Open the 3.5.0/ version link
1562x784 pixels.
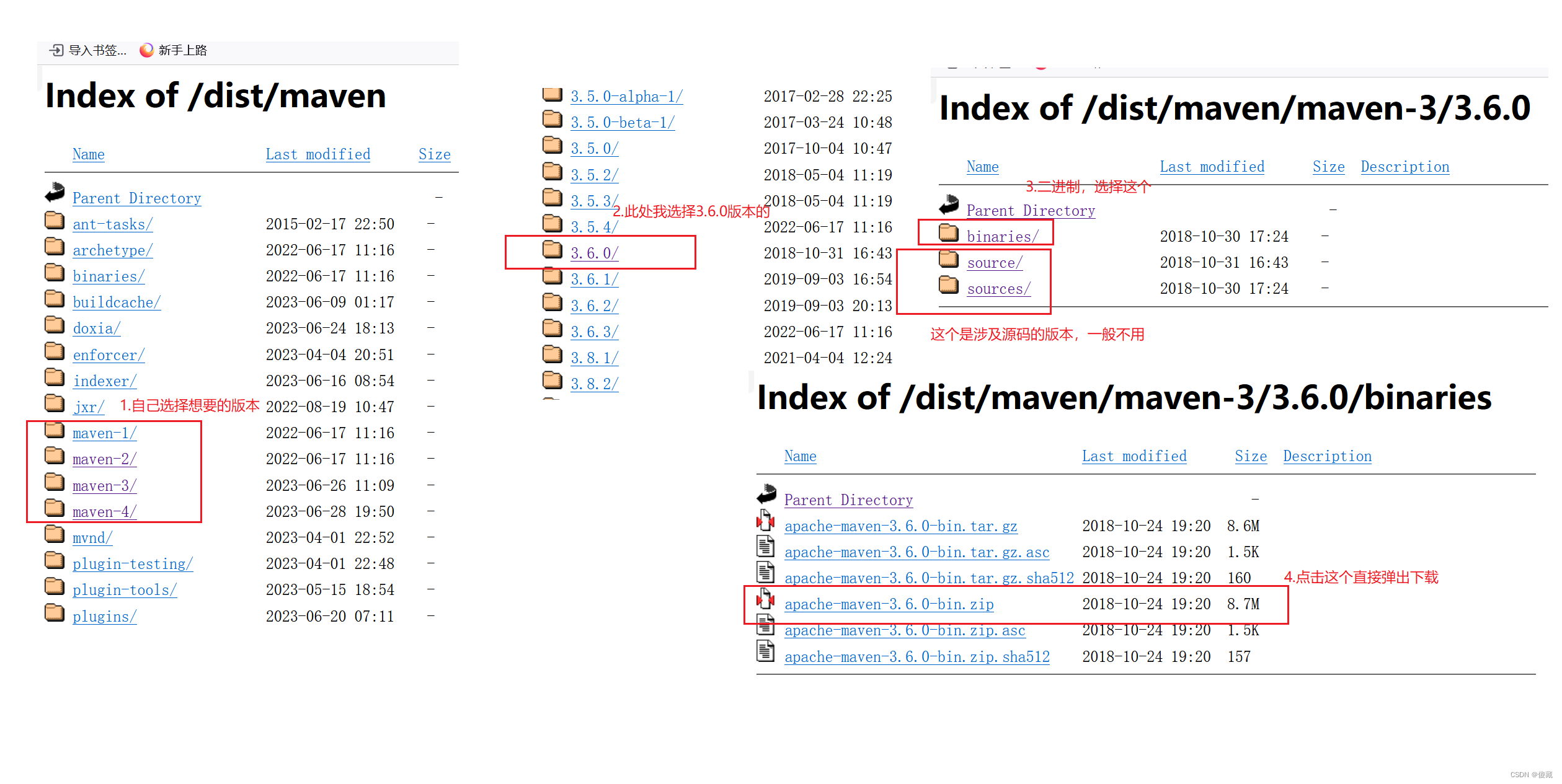595,149
